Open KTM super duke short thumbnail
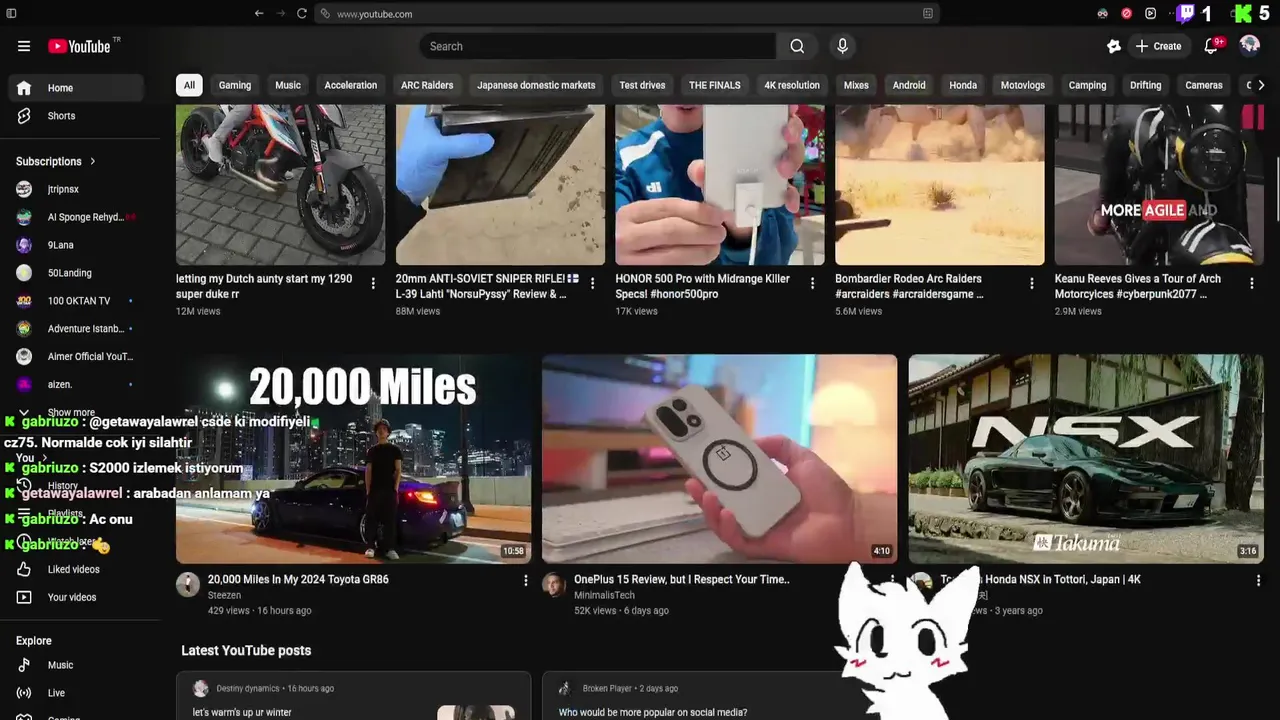1280x720 pixels. point(280,185)
